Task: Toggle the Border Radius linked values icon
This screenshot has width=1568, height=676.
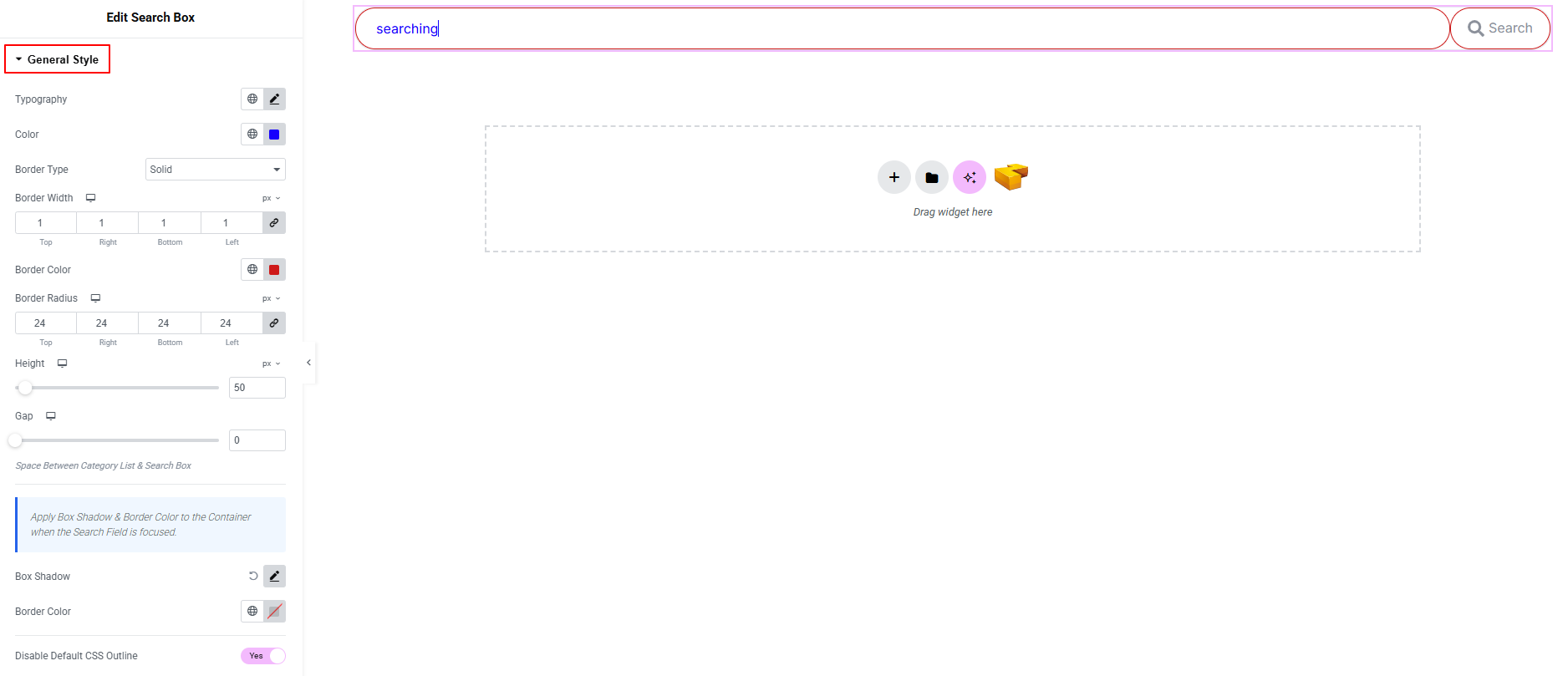Action: (274, 323)
